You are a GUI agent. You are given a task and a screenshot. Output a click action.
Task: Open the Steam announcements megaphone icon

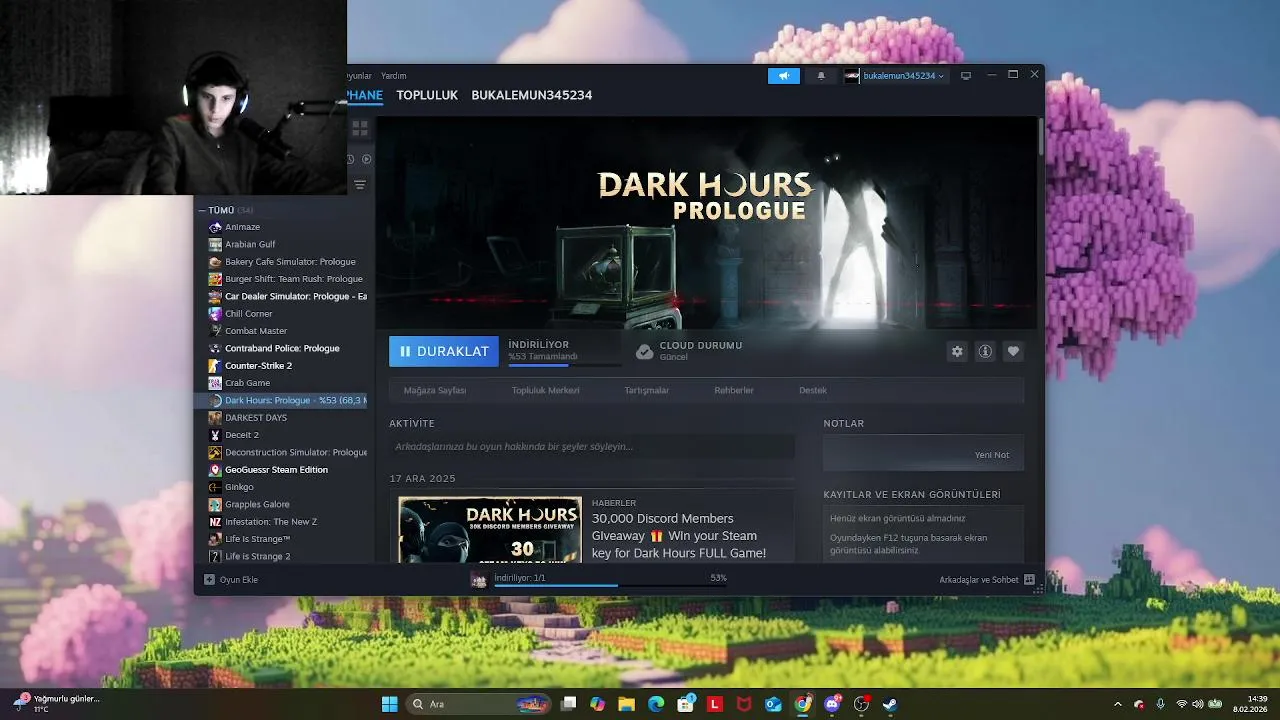pyautogui.click(x=784, y=76)
